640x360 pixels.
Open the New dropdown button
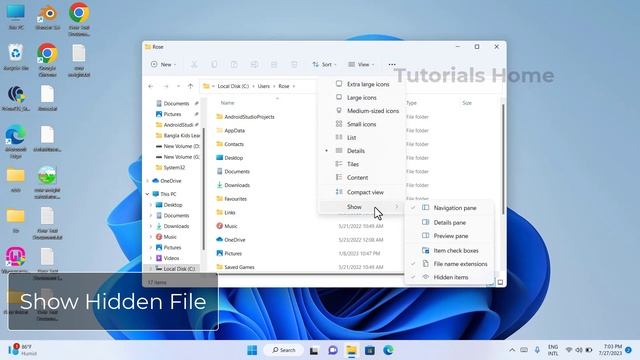(163, 64)
